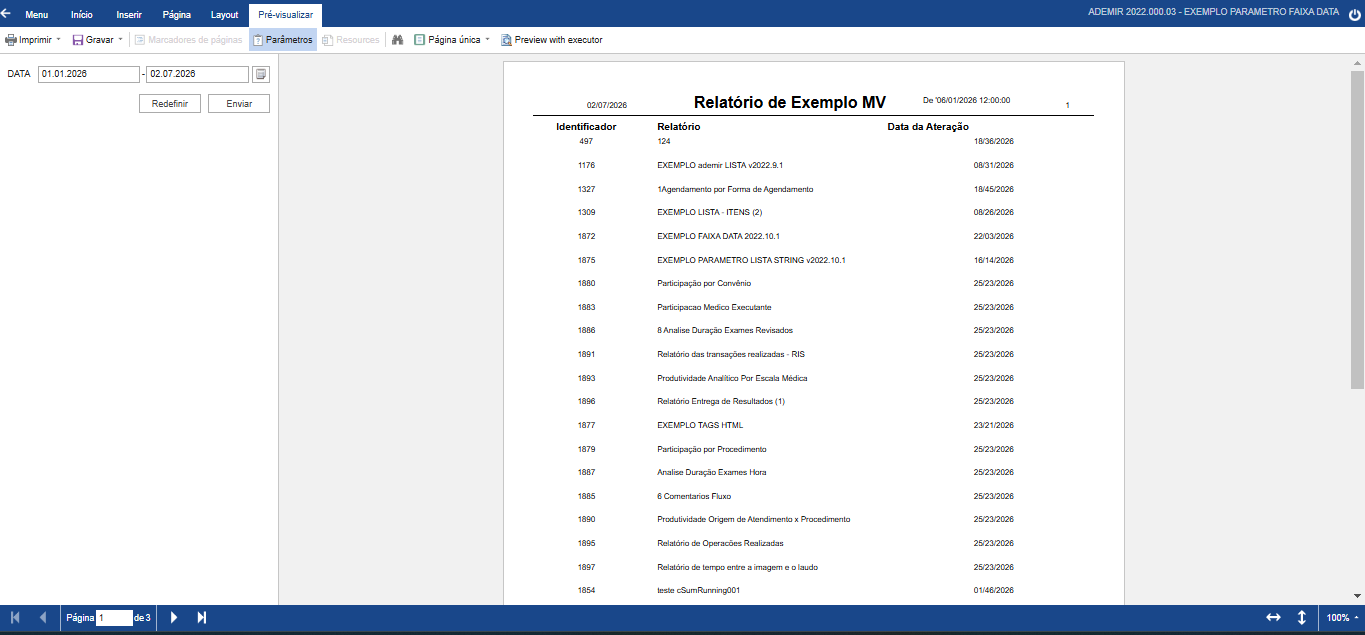
Task: Open the 100% zoom dropdown
Action: (x=1341, y=618)
